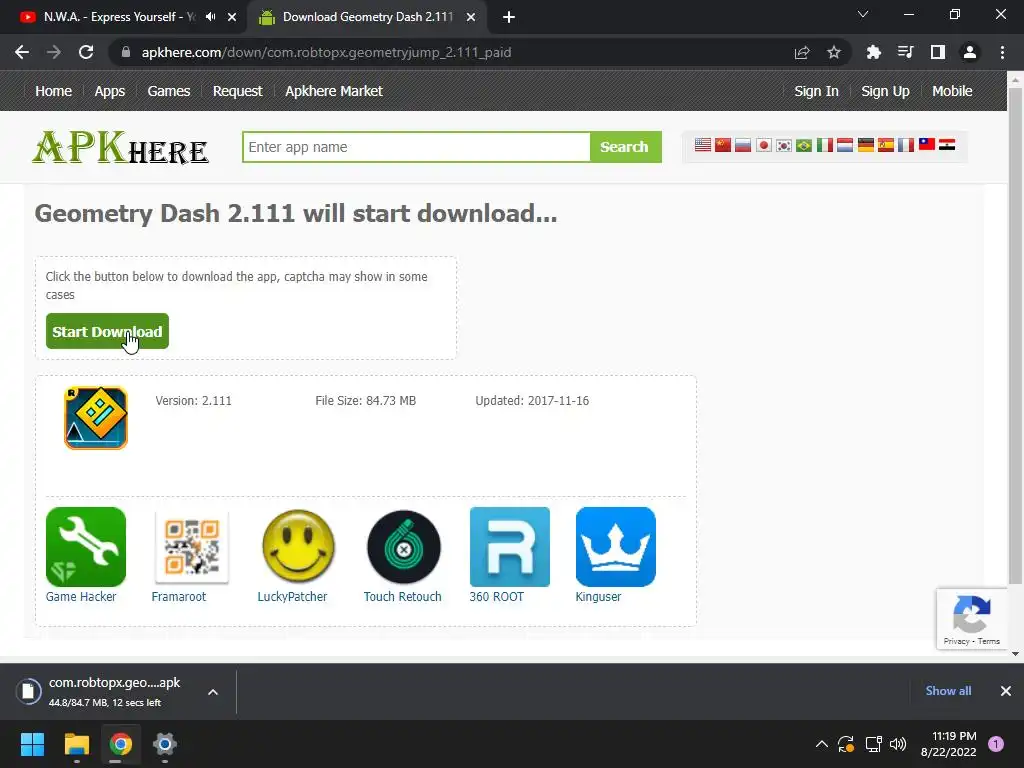Choose the Brazil flag language
Screen dimensions: 1024x768
coord(804,145)
